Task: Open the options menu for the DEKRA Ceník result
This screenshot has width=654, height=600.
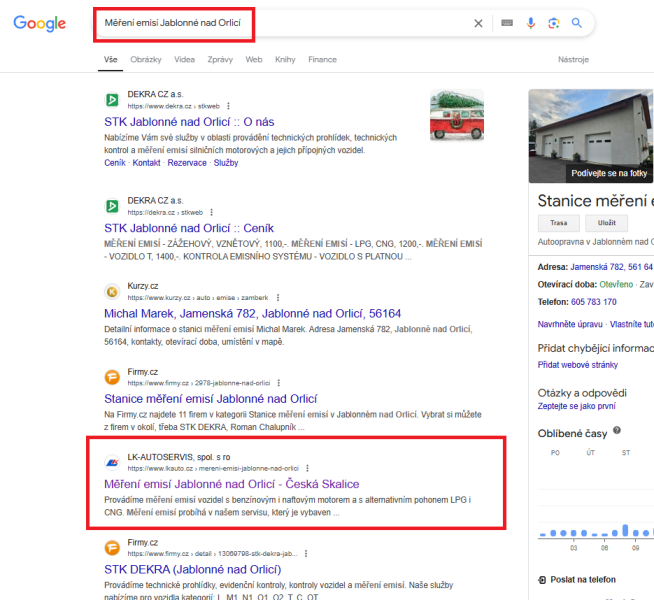Action: [x=211, y=212]
